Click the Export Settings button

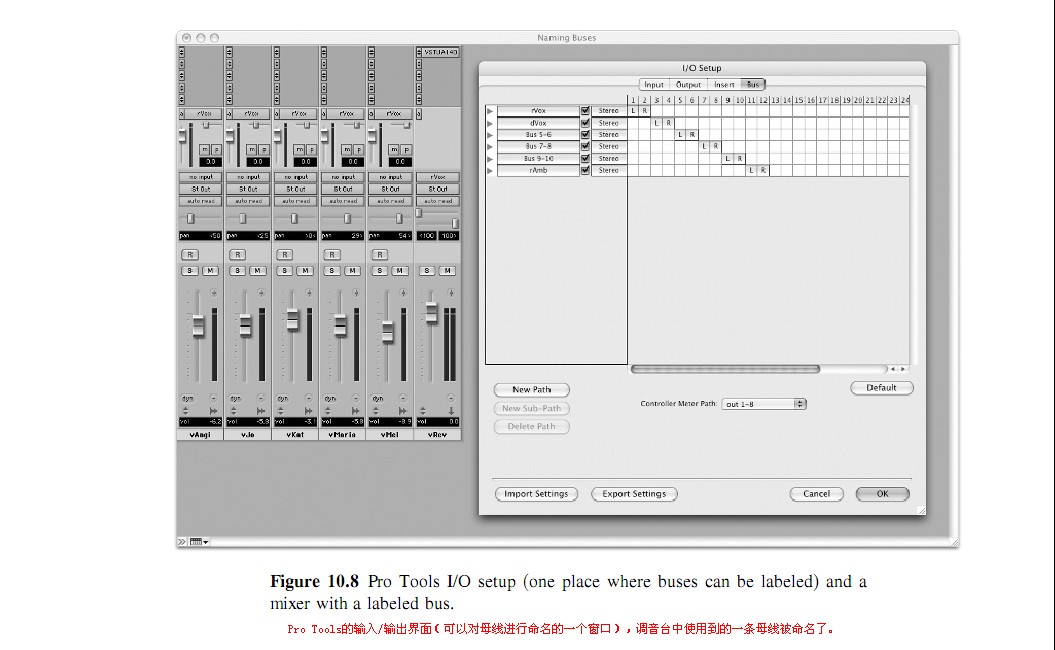tap(634, 494)
